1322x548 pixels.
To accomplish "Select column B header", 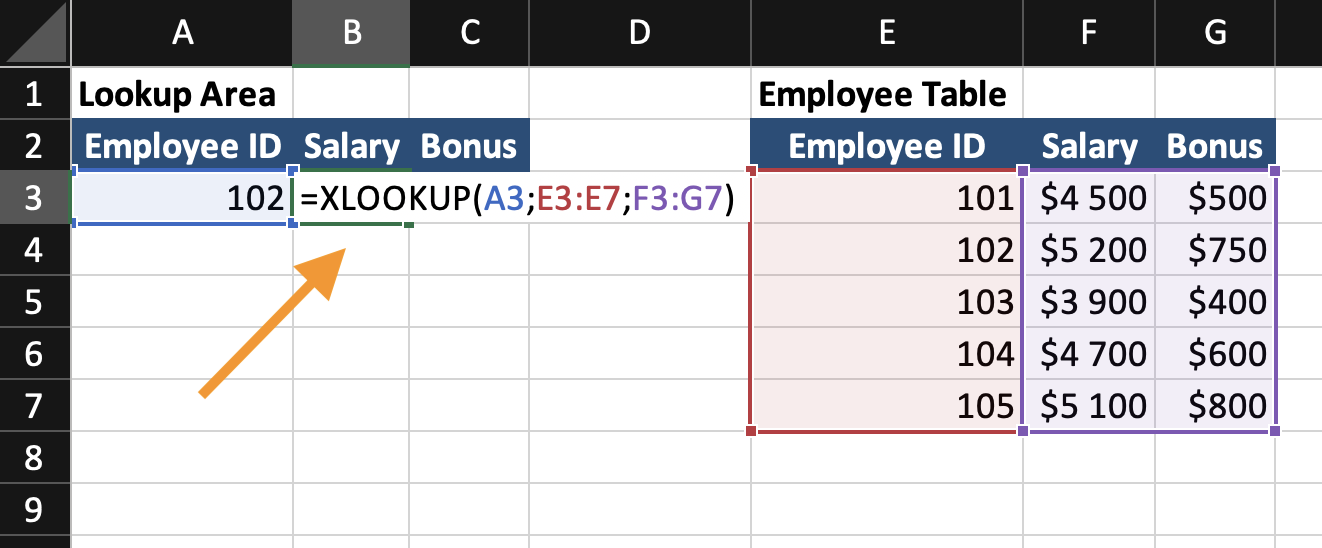I will coord(350,34).
